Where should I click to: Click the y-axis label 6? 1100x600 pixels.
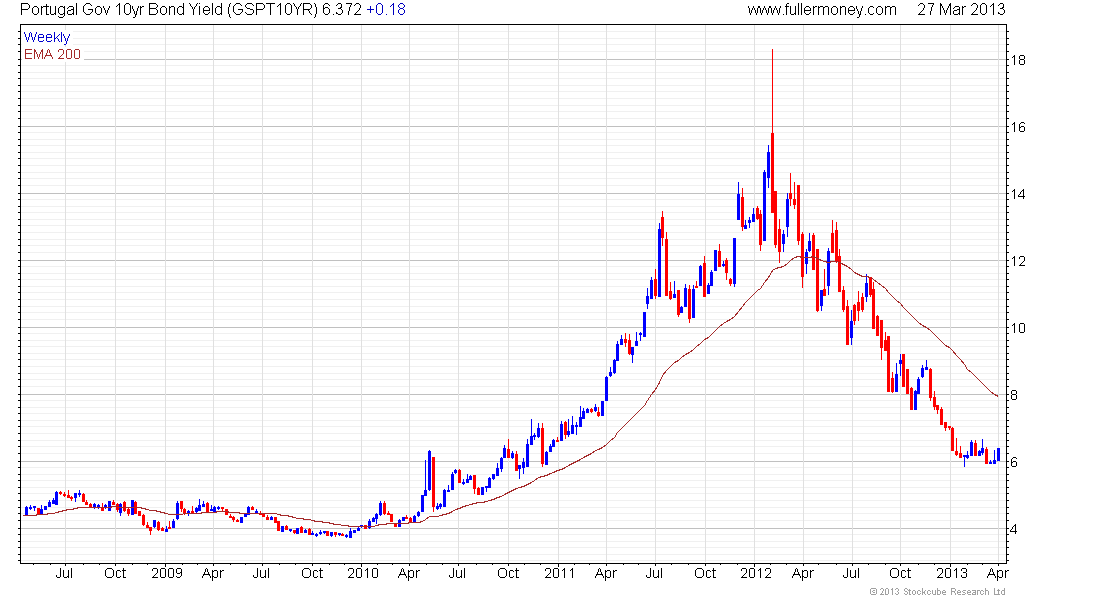[x=1014, y=462]
